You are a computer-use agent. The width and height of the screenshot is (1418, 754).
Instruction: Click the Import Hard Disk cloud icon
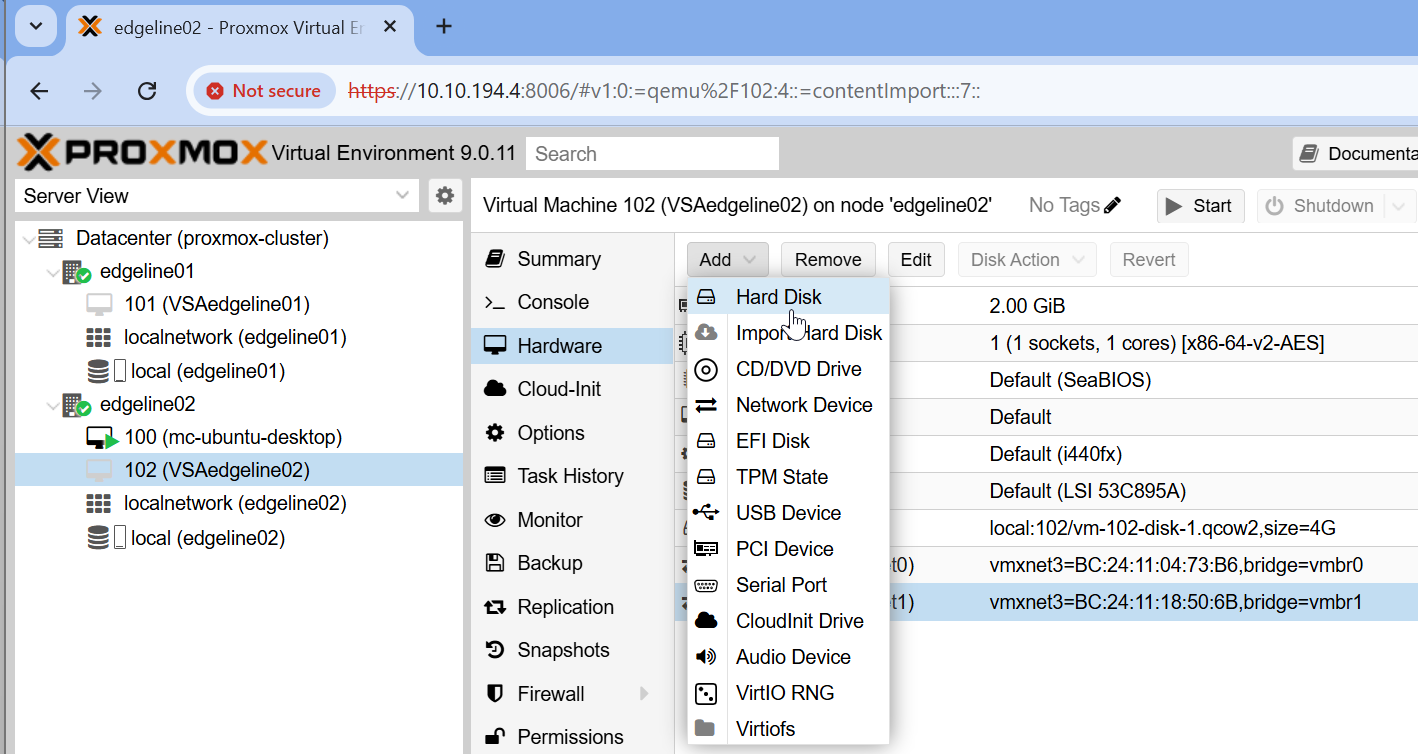[x=706, y=333]
